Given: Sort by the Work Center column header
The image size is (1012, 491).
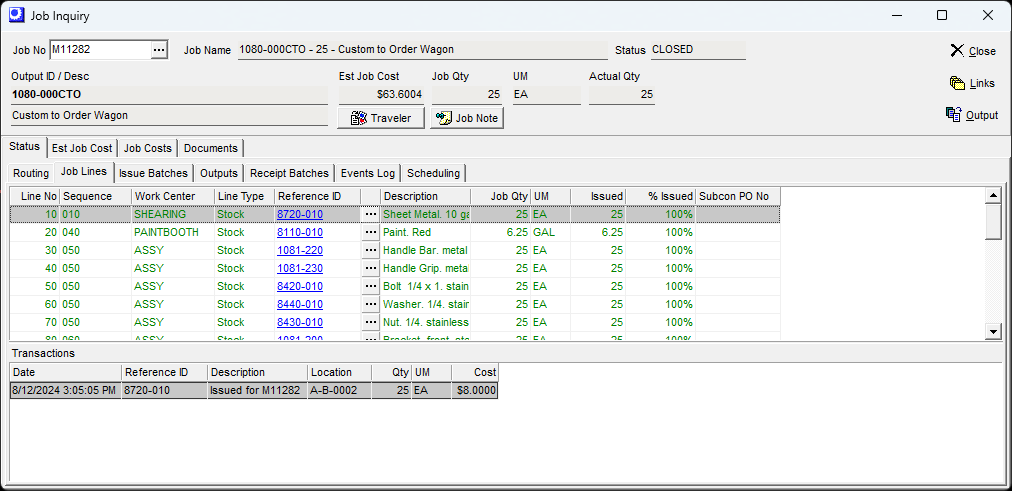Looking at the screenshot, I should pyautogui.click(x=173, y=196).
